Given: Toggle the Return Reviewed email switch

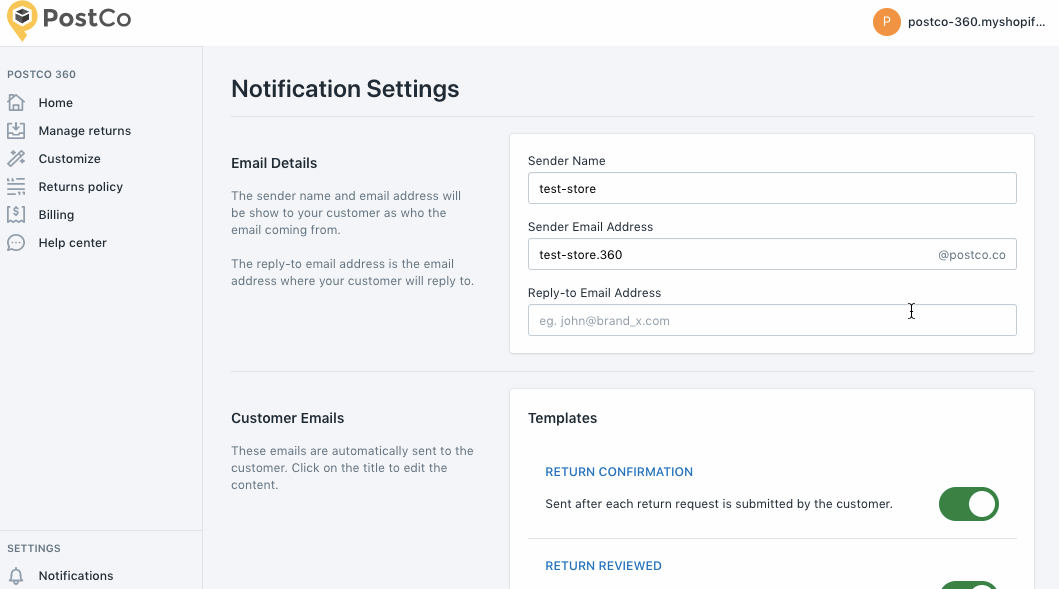Looking at the screenshot, I should pyautogui.click(x=968, y=584).
